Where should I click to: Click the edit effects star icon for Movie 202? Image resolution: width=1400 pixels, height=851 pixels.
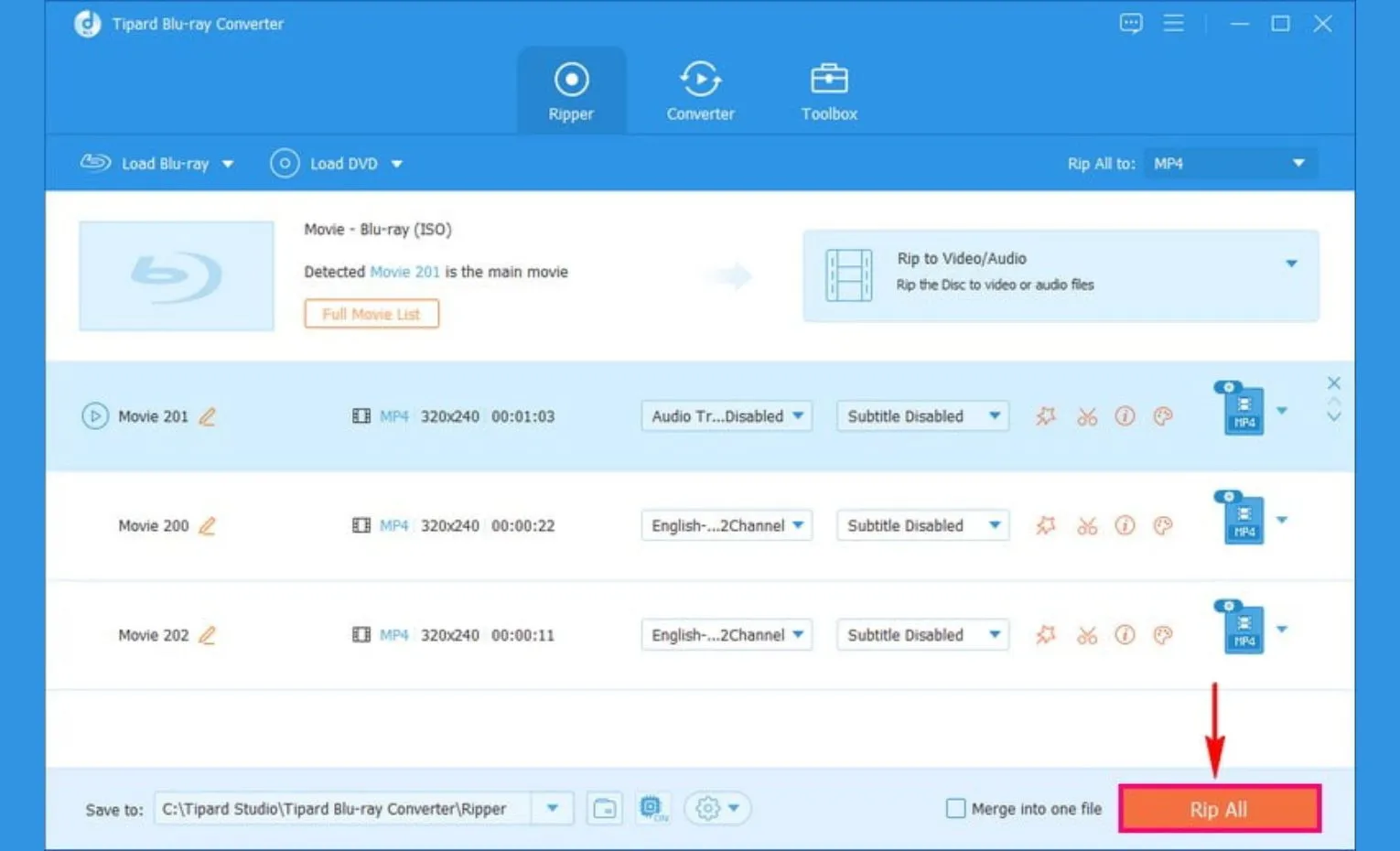click(x=1046, y=635)
